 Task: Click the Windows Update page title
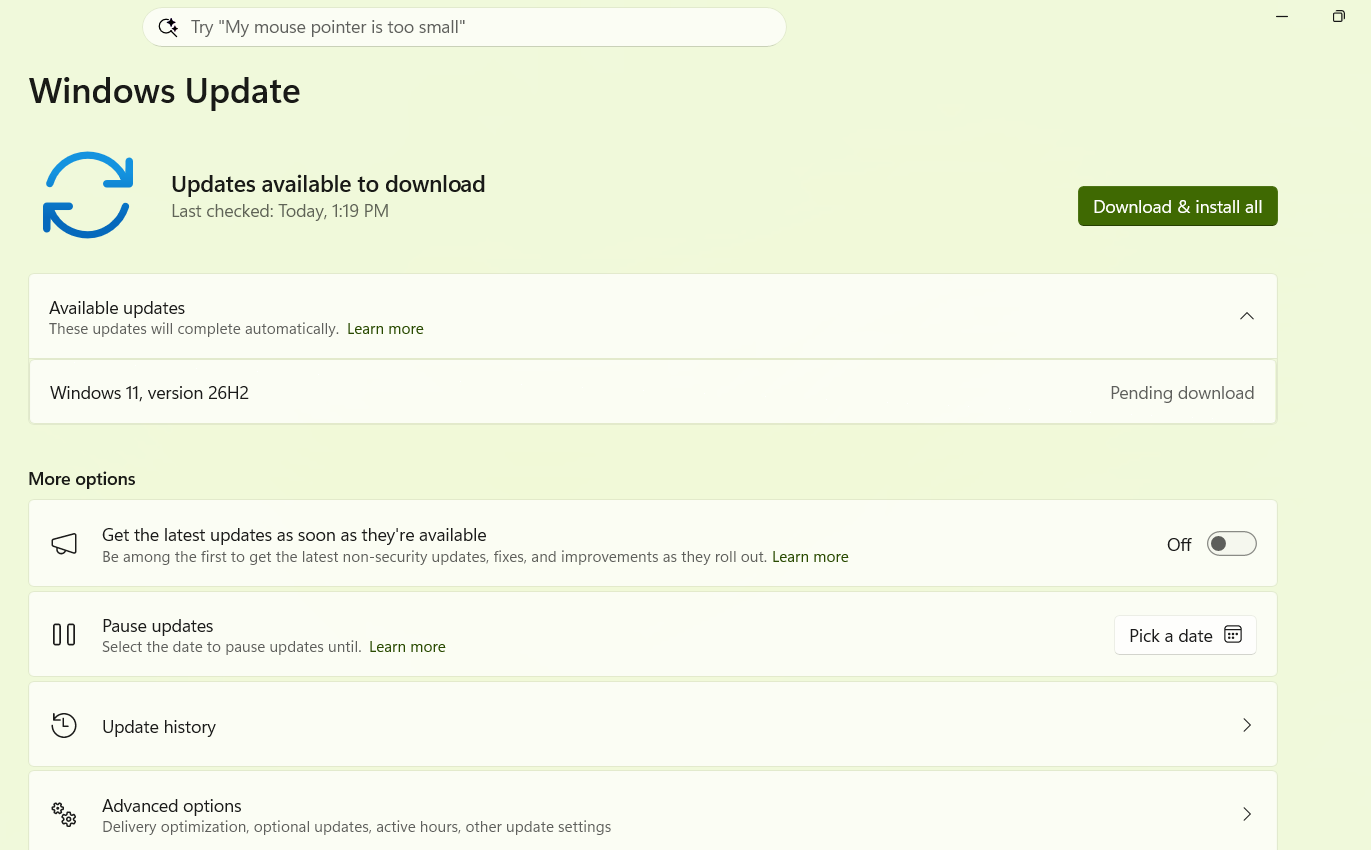pos(165,91)
